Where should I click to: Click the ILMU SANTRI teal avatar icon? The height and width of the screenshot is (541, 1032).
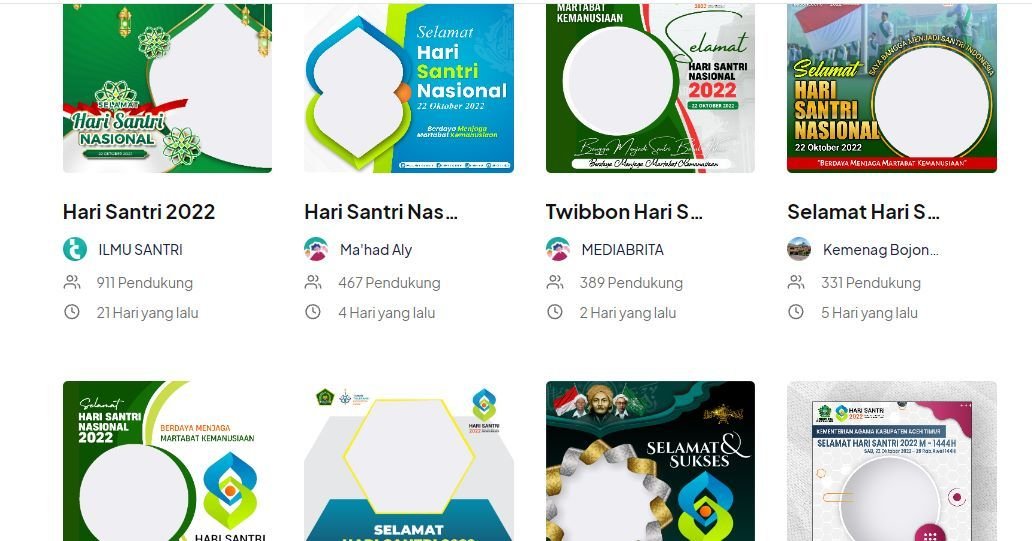pyautogui.click(x=75, y=249)
